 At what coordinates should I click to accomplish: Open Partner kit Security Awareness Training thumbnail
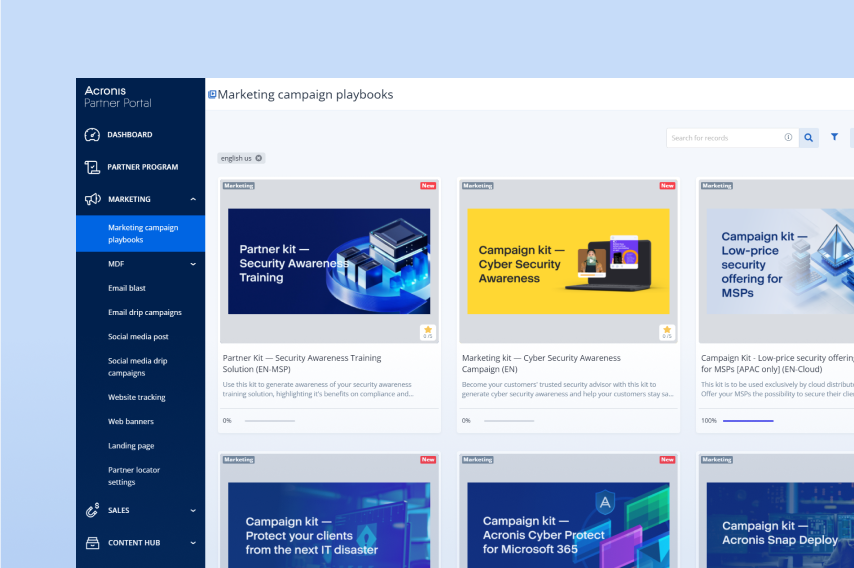click(x=329, y=261)
